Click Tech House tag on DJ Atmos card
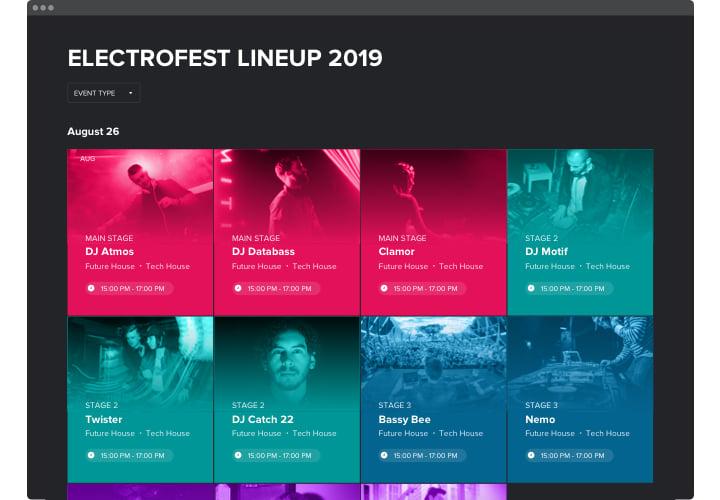The image size is (720, 500). point(168,266)
